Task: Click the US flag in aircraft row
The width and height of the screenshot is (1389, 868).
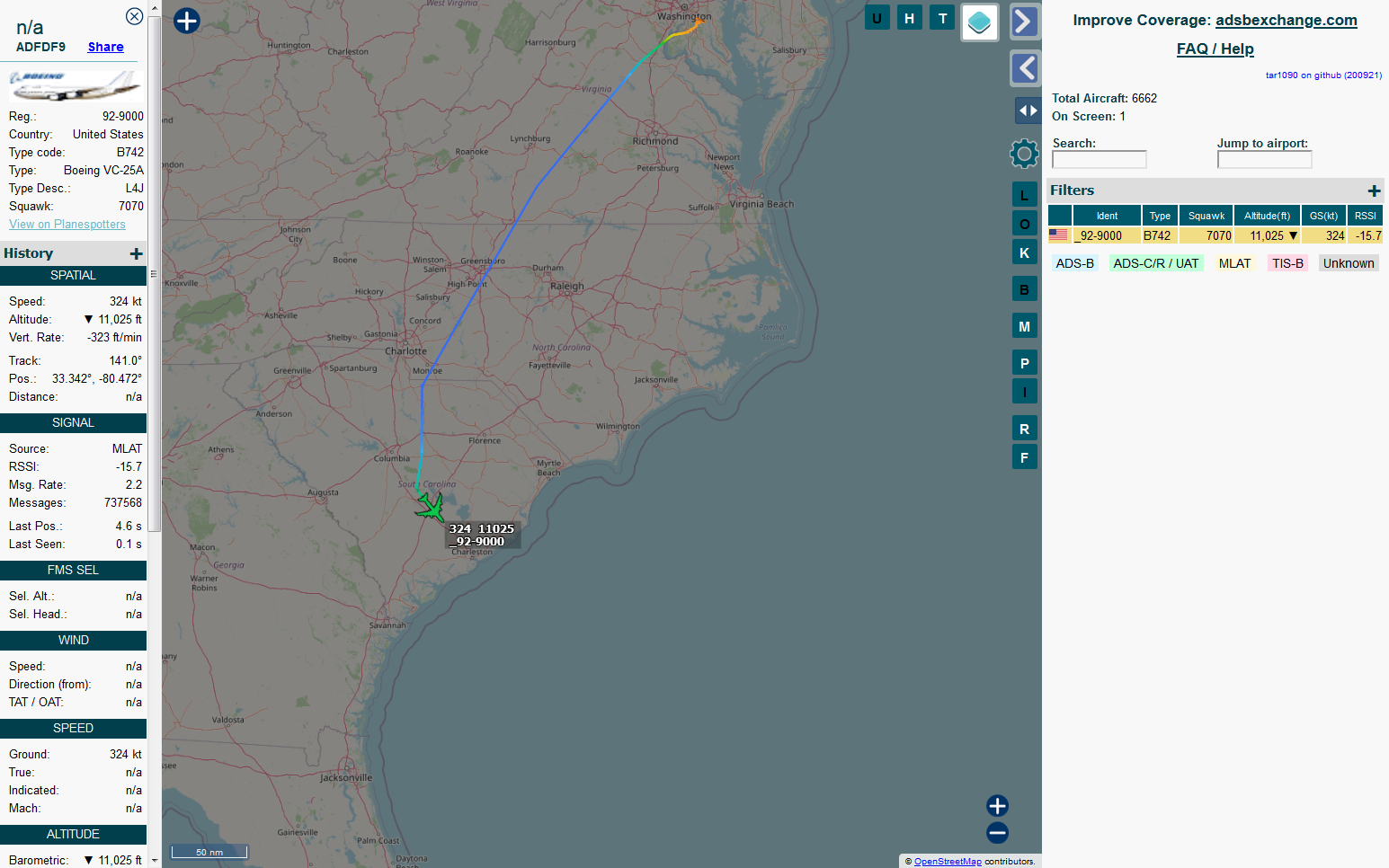Action: (1058, 235)
